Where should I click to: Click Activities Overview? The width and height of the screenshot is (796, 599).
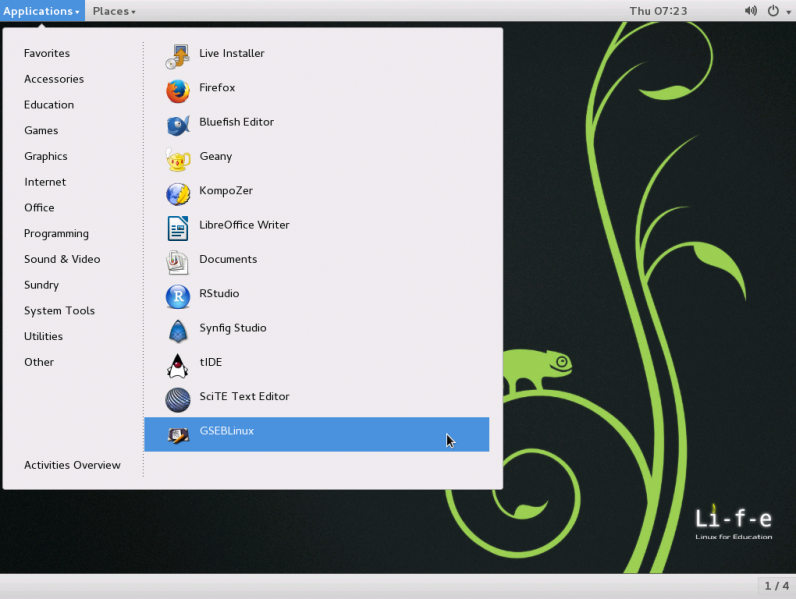pos(72,465)
